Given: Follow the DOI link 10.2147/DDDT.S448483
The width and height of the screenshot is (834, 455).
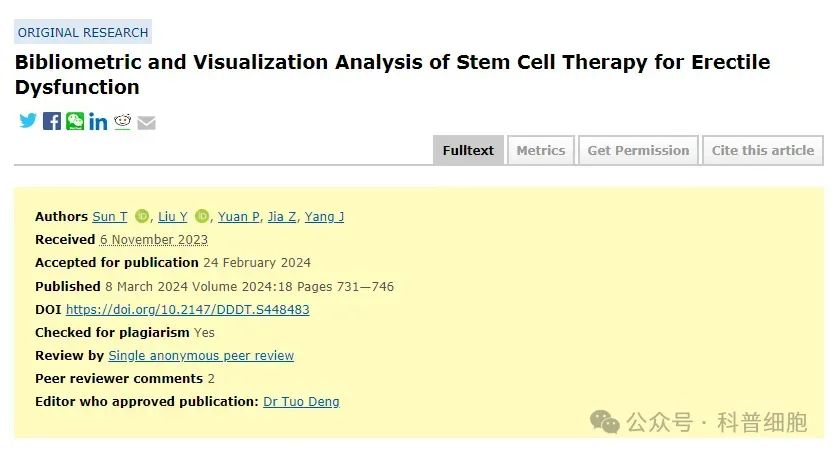Looking at the screenshot, I should tap(188, 310).
